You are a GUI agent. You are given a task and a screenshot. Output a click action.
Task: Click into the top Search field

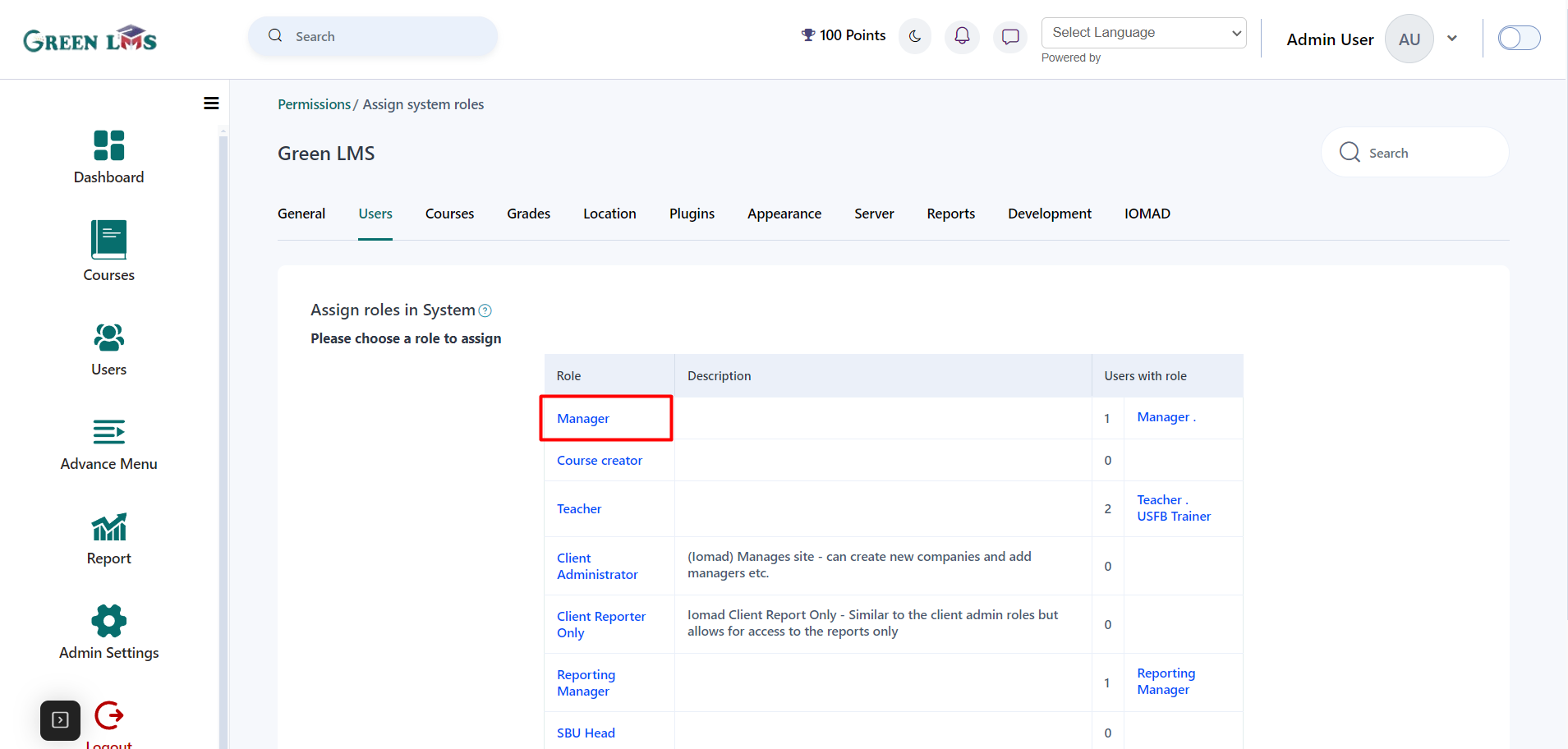click(373, 36)
